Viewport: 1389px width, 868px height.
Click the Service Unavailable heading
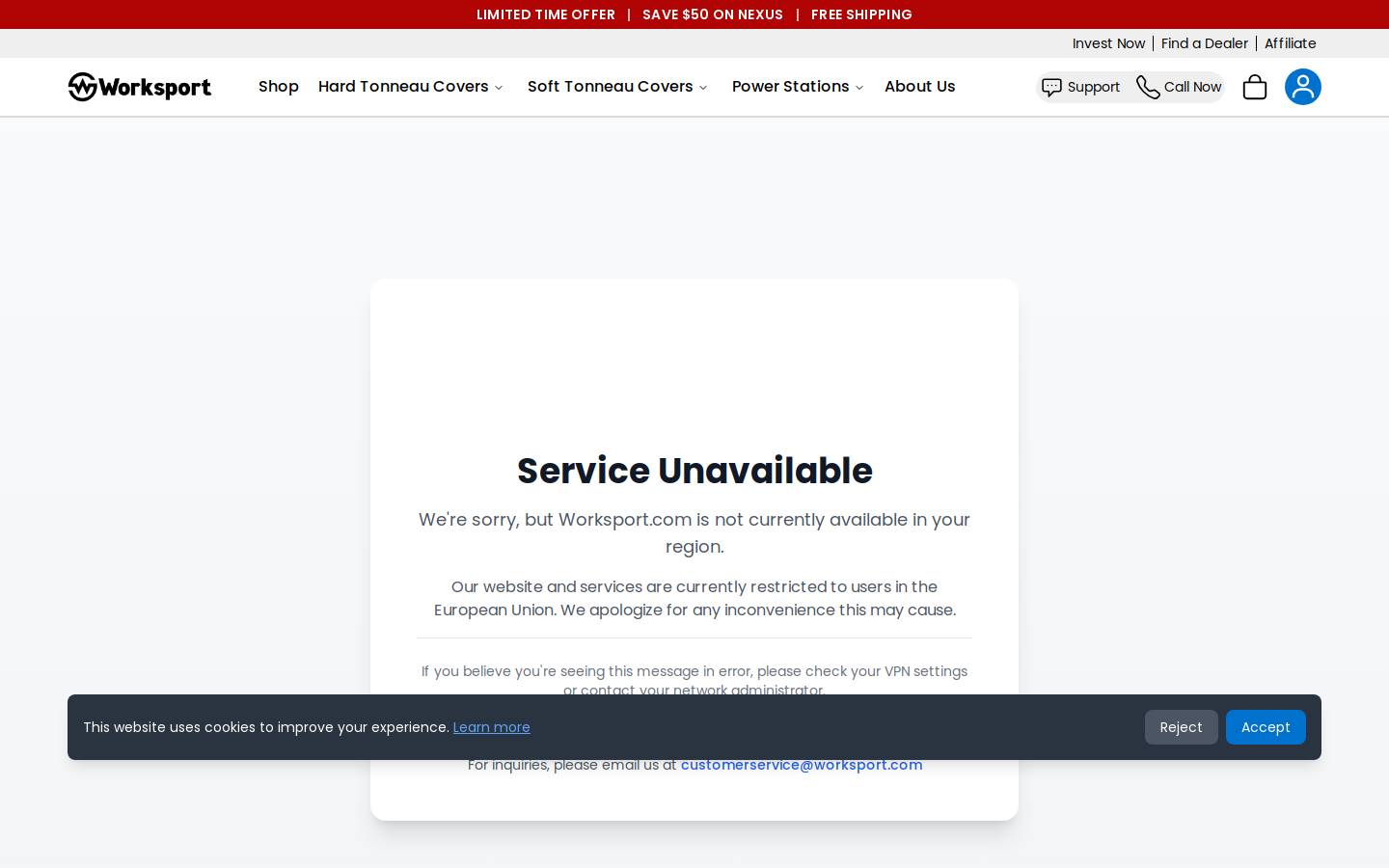[x=694, y=471]
